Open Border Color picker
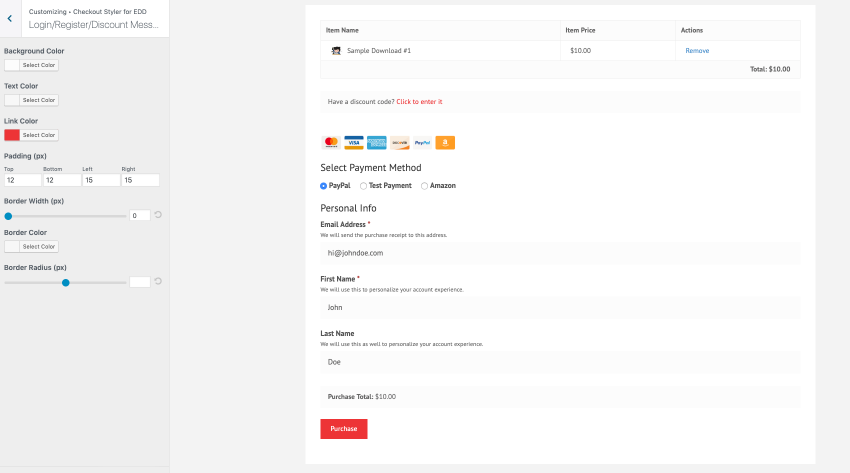Screen dimensions: 850x473 click(x=31, y=247)
